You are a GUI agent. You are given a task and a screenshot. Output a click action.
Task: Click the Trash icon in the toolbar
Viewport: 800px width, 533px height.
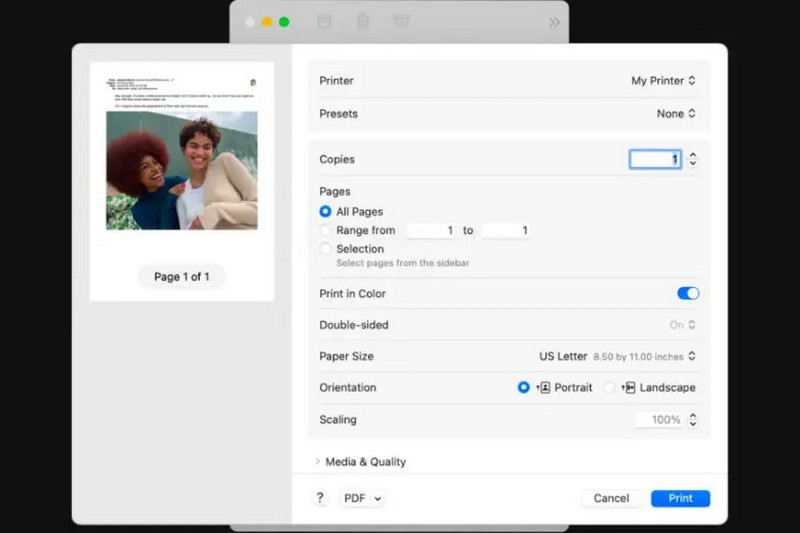363,21
